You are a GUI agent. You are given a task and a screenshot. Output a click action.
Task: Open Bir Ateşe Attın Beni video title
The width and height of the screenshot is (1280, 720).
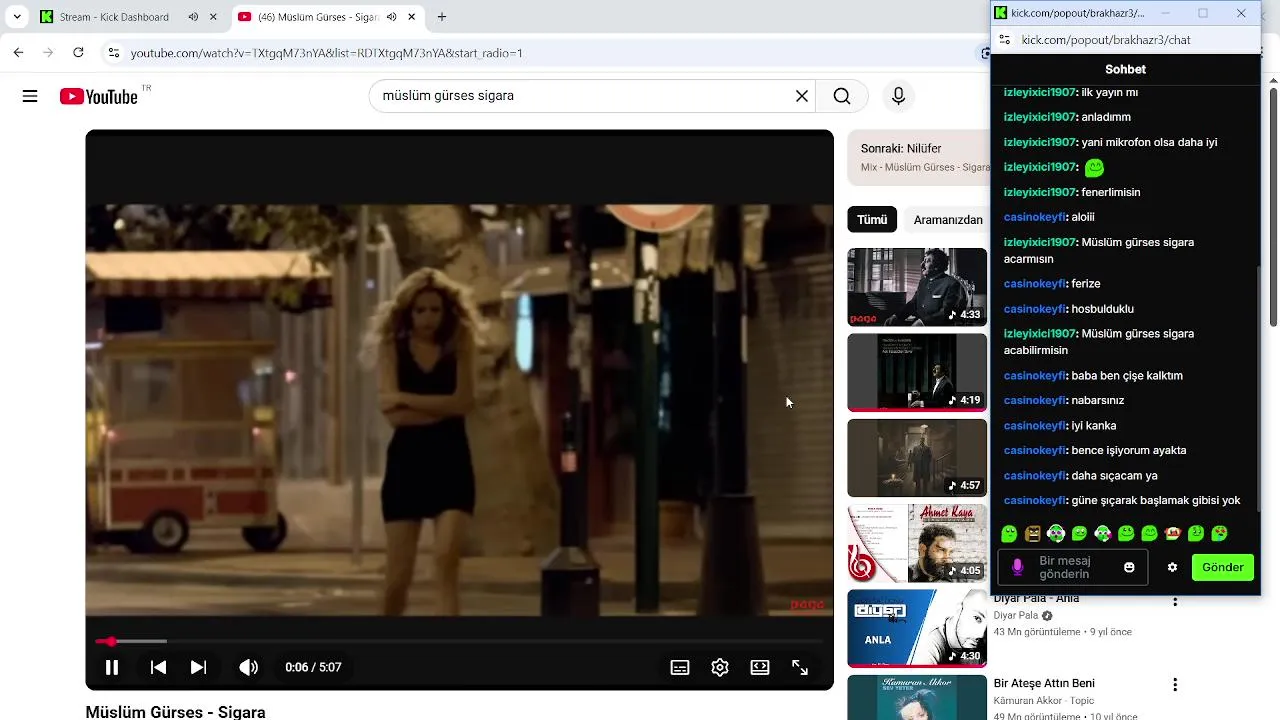point(1044,684)
